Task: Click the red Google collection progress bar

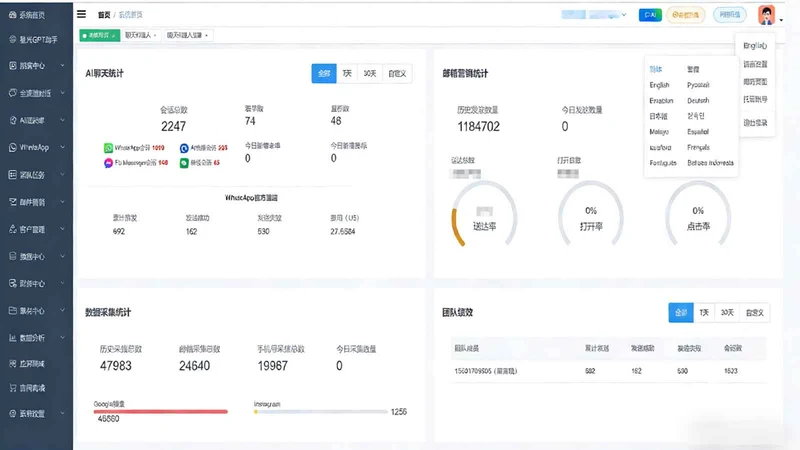Action: 160,411
